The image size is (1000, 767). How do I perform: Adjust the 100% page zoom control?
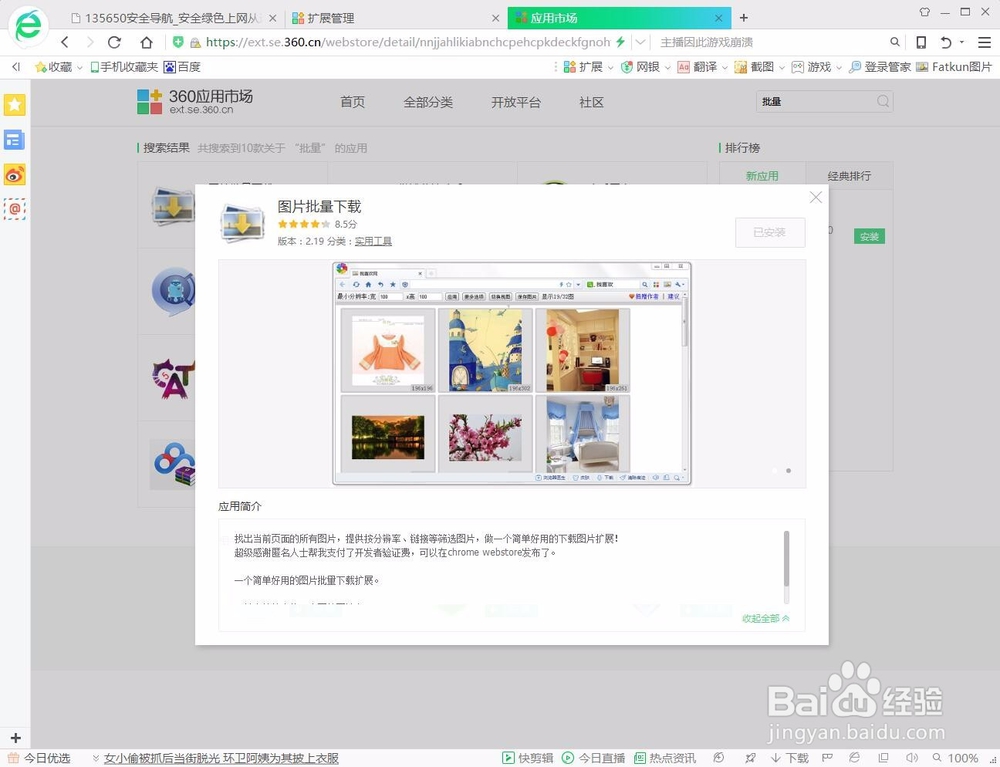pos(961,758)
